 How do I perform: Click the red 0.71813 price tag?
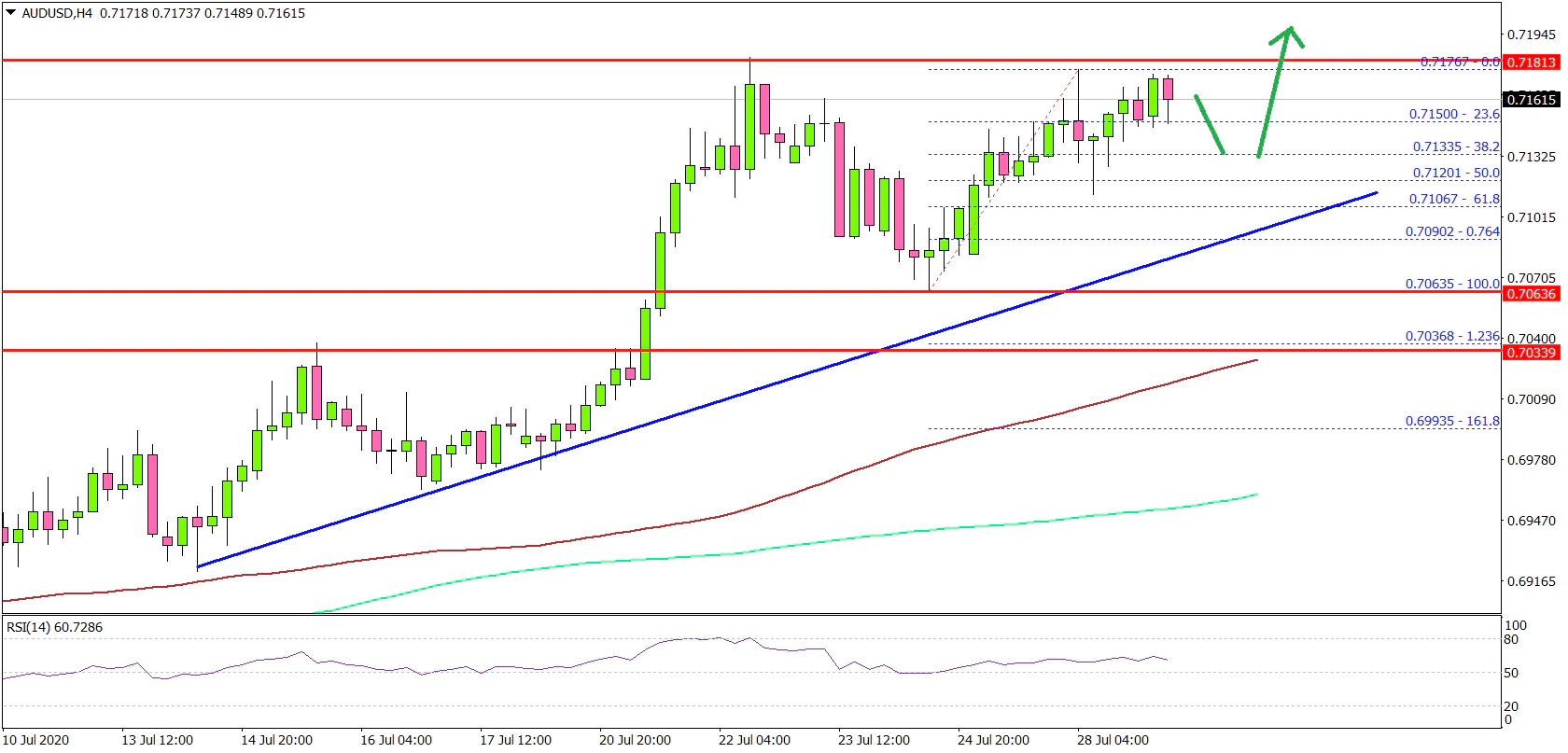[1532, 63]
